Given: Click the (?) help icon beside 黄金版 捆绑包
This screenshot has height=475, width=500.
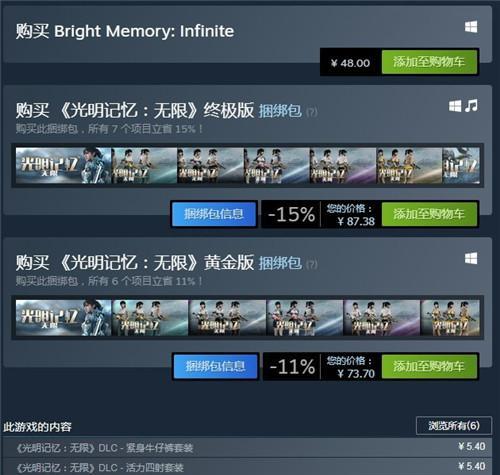Looking at the screenshot, I should (x=311, y=264).
